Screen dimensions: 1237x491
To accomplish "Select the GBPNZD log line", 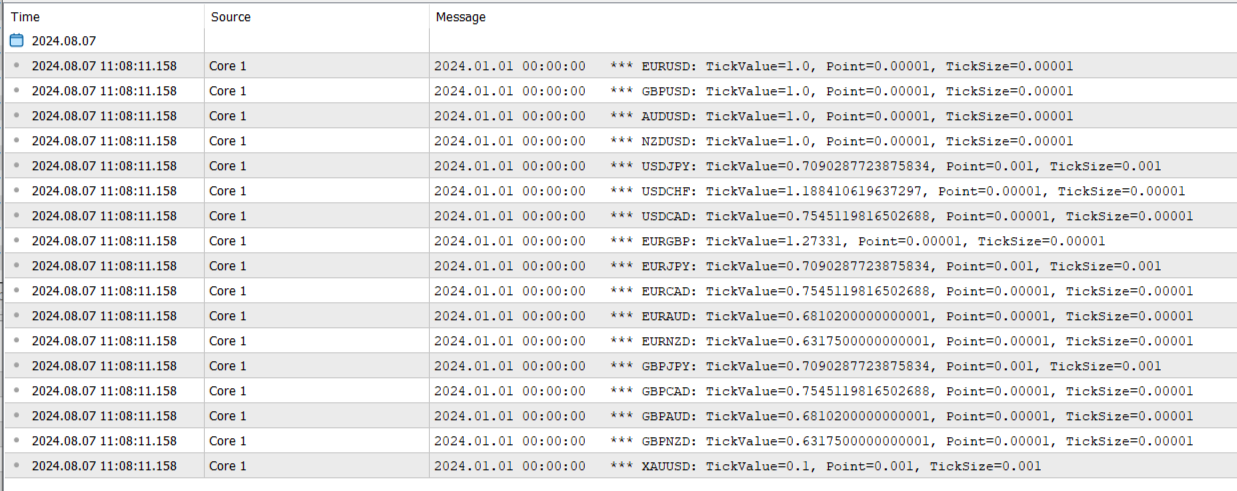I will (620, 441).
